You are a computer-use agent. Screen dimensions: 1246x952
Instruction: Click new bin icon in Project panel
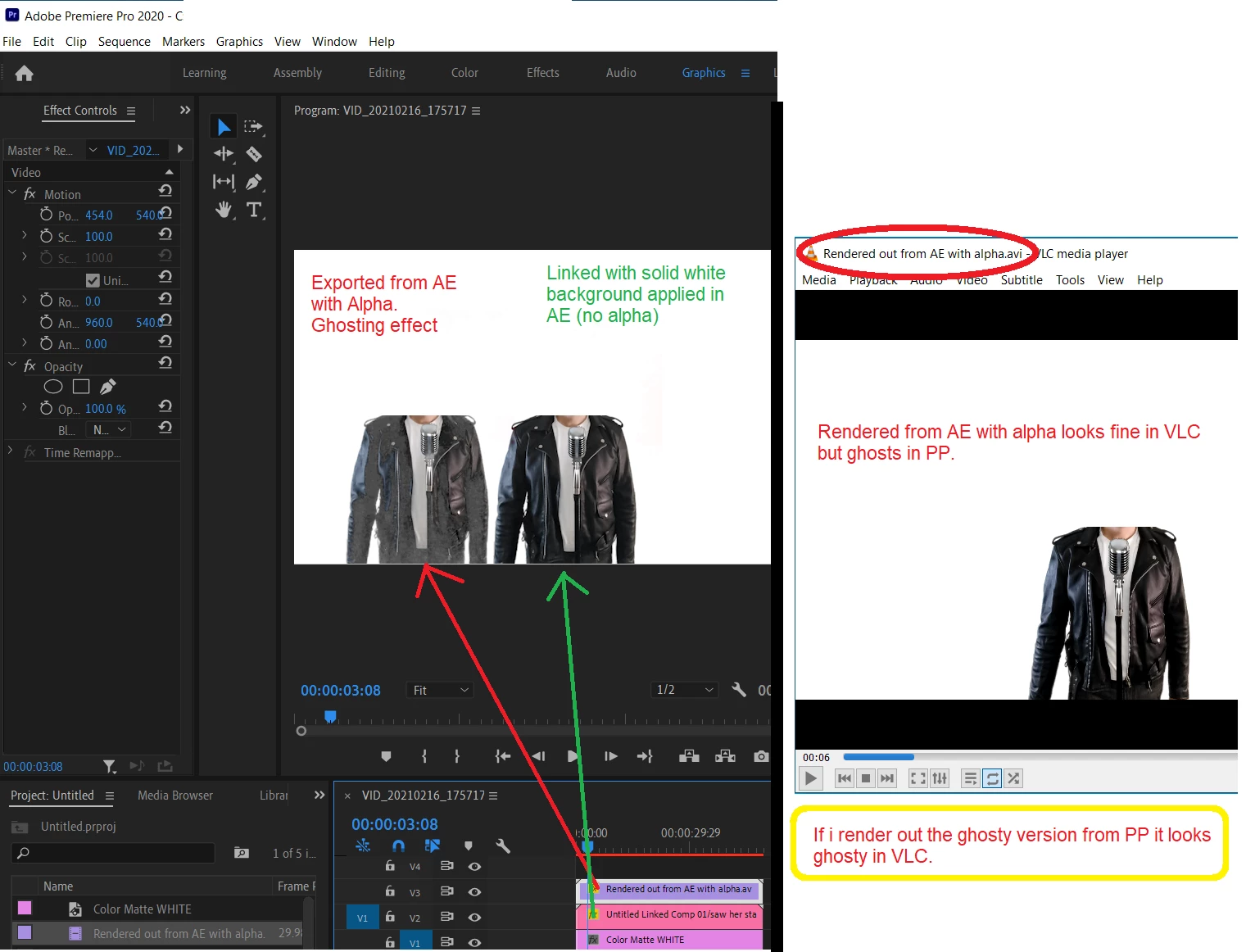point(242,853)
